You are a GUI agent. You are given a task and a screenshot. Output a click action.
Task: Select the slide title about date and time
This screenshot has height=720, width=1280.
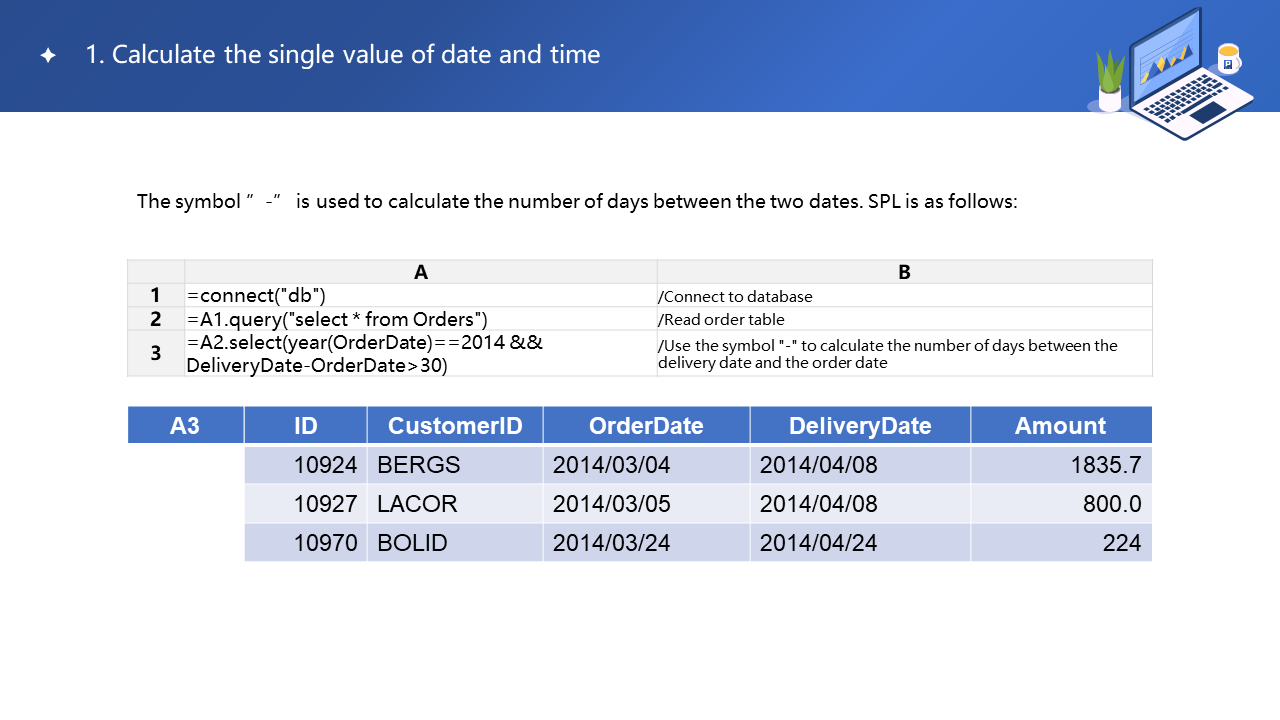342,54
